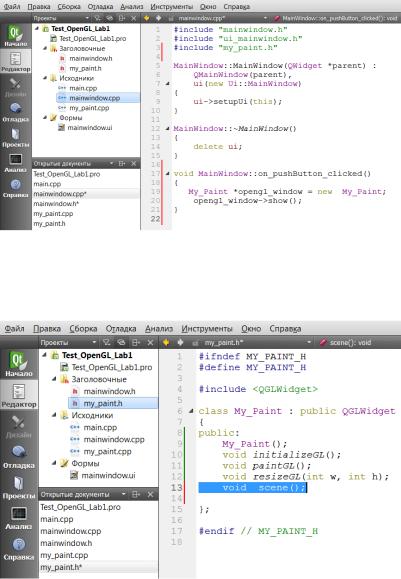This screenshot has width=401, height=579.
Task: Open the MainWindow::on_pushButton_clicked() symbol dropdown
Action: click(336, 18)
